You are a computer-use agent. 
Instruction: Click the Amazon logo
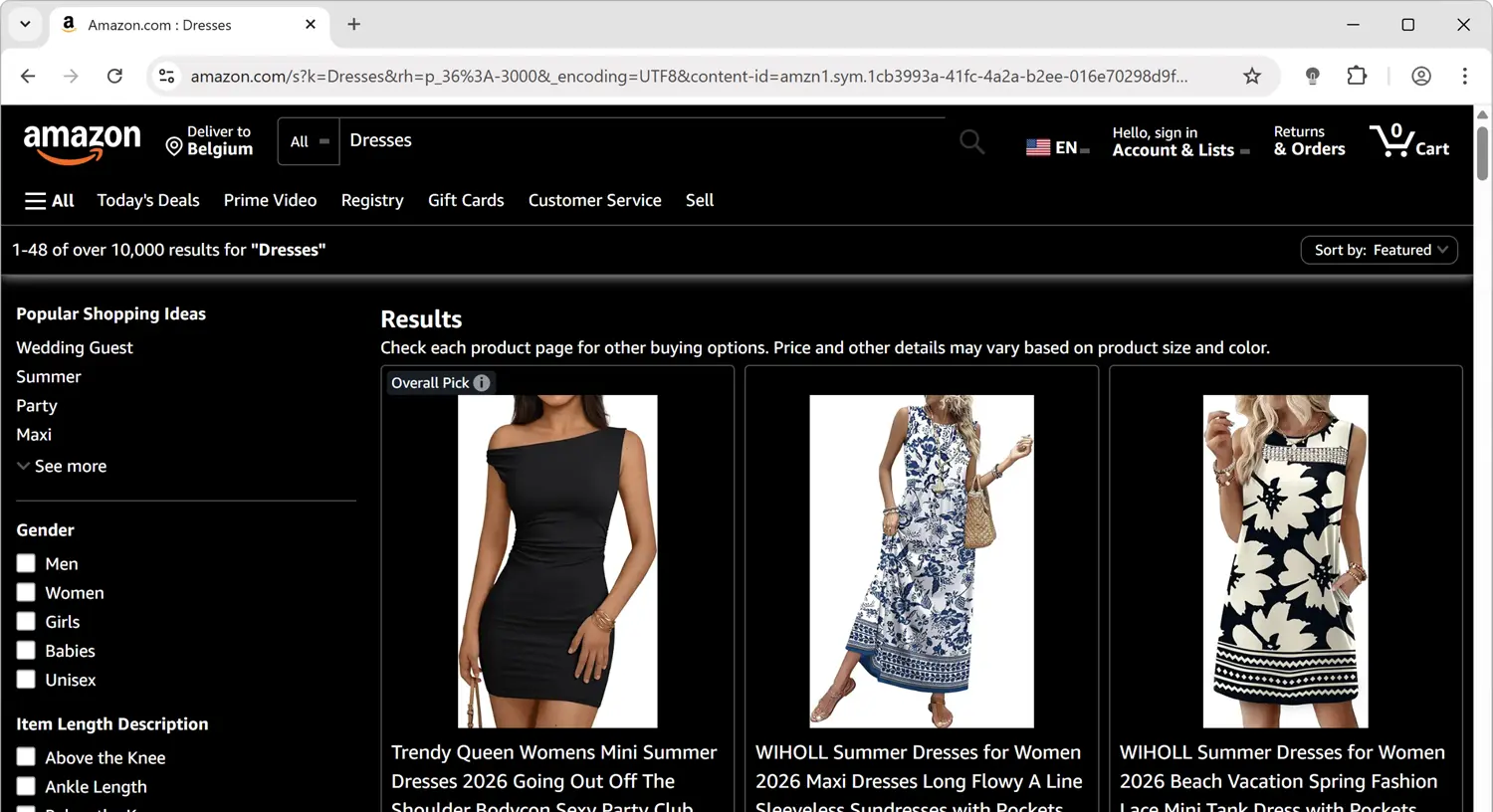(82, 144)
